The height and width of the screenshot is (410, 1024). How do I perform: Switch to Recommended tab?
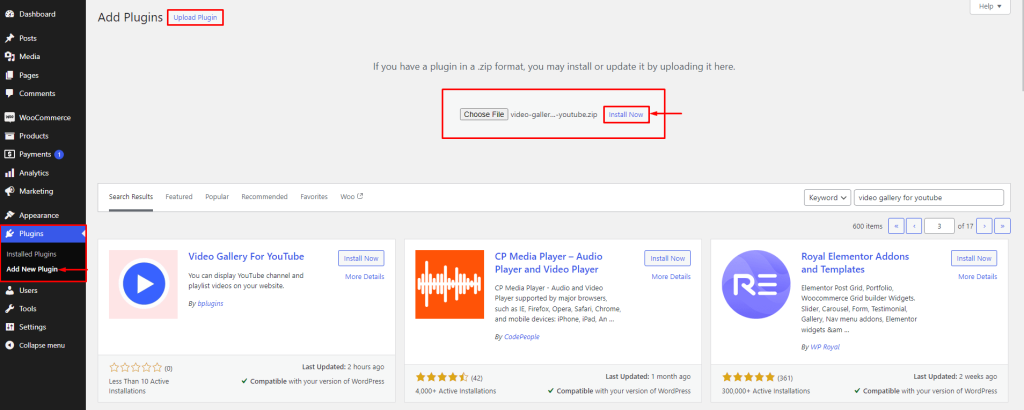click(264, 197)
